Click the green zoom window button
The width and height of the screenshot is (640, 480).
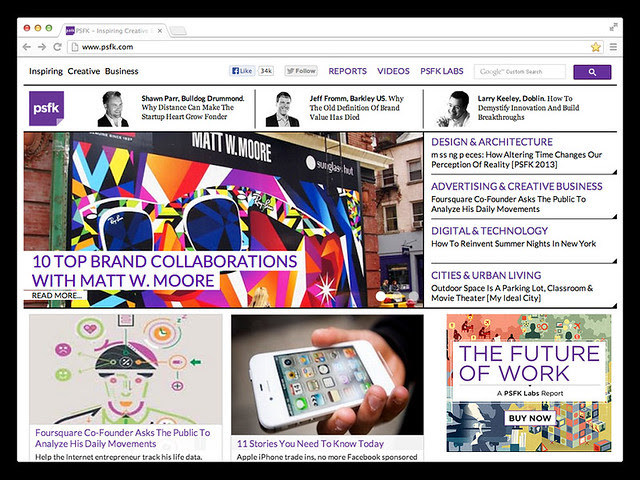pos(49,28)
